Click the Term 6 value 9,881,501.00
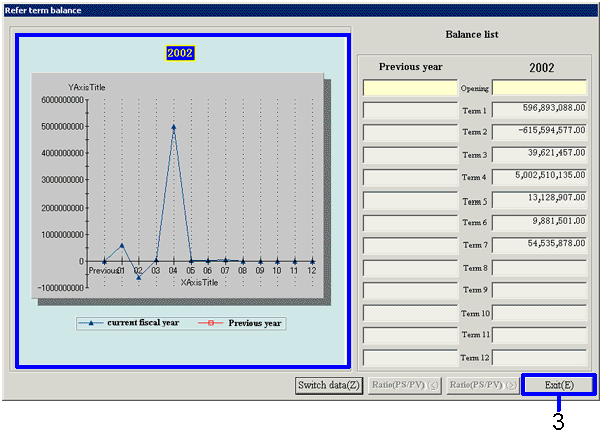603x439 pixels. coord(539,222)
